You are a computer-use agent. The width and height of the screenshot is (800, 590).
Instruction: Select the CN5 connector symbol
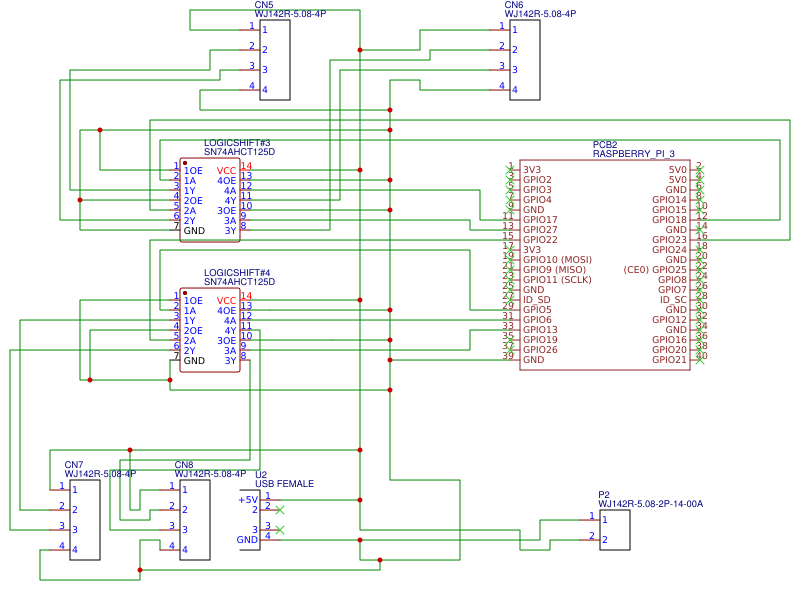coord(274,58)
